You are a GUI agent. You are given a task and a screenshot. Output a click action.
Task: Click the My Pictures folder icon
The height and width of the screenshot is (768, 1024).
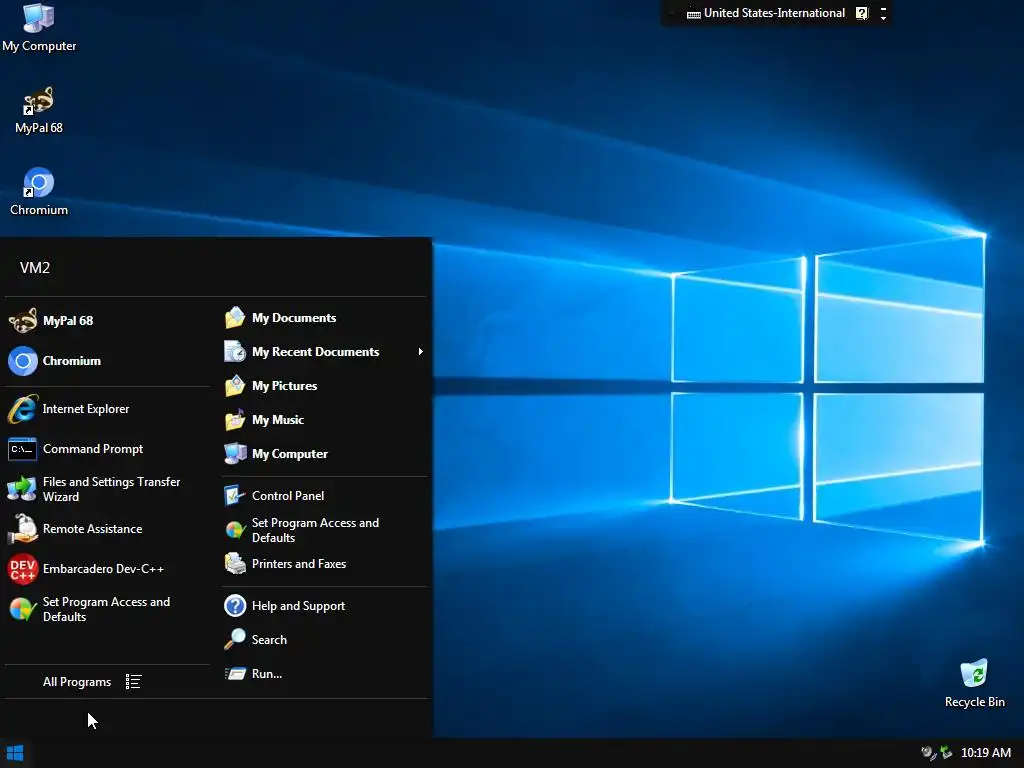pos(234,386)
